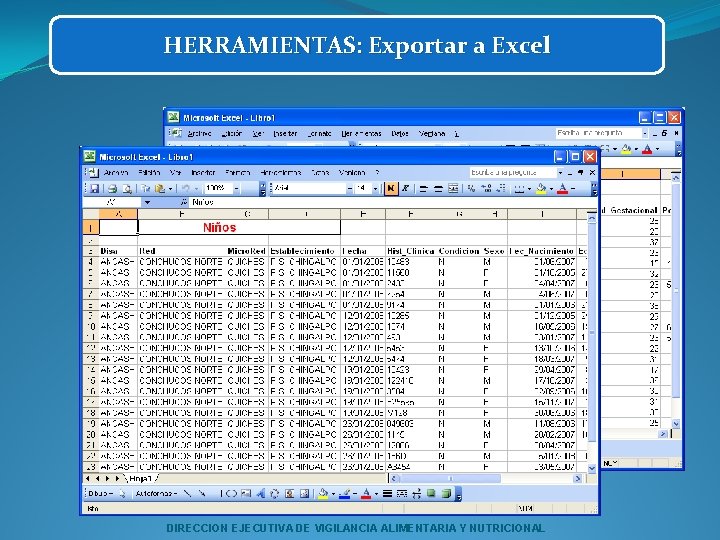This screenshot has height=540, width=720.
Task: Click the first-sheet navigation arrow
Action: point(88,479)
